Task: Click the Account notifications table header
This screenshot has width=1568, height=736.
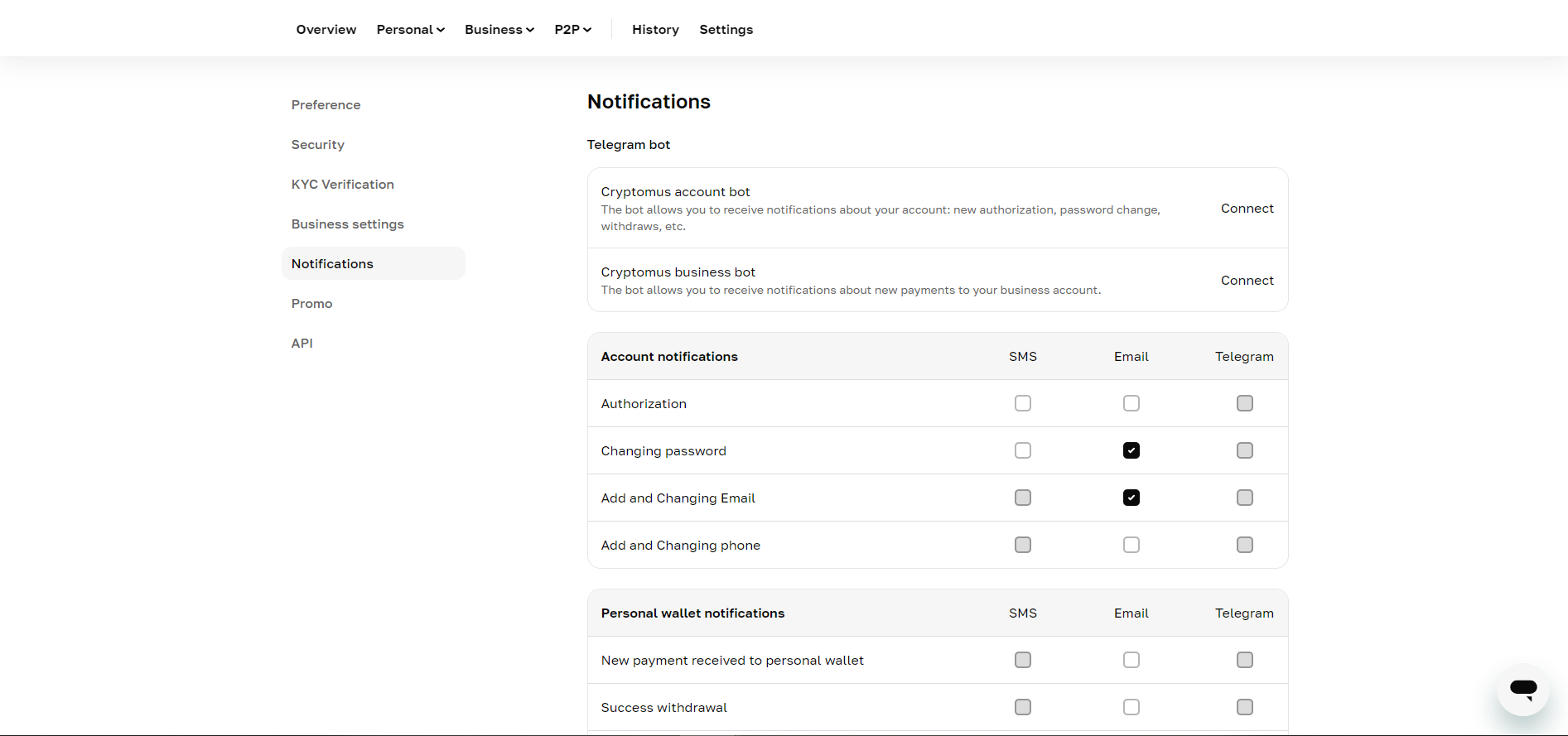Action: point(669,357)
